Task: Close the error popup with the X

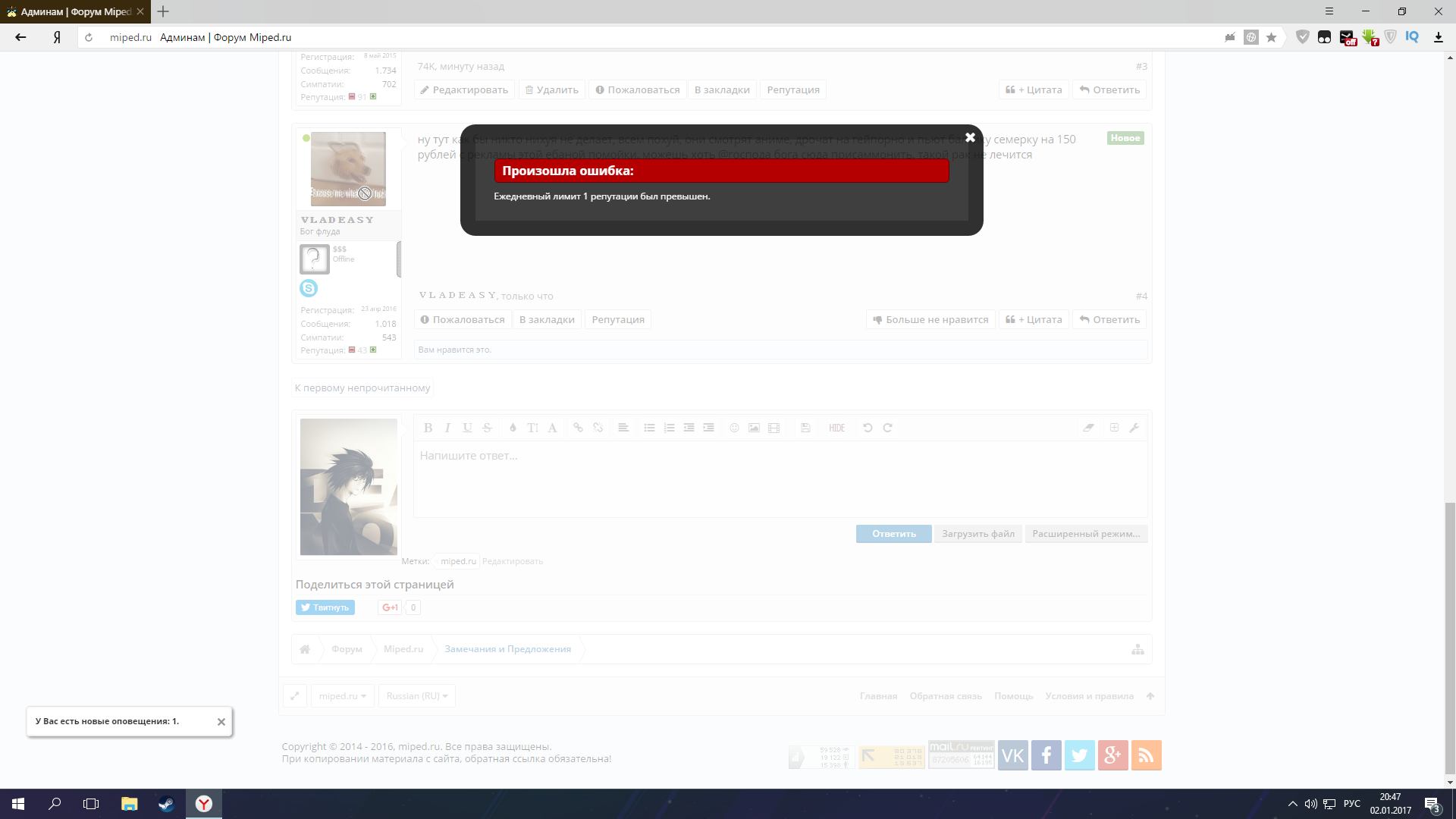Action: [x=970, y=137]
